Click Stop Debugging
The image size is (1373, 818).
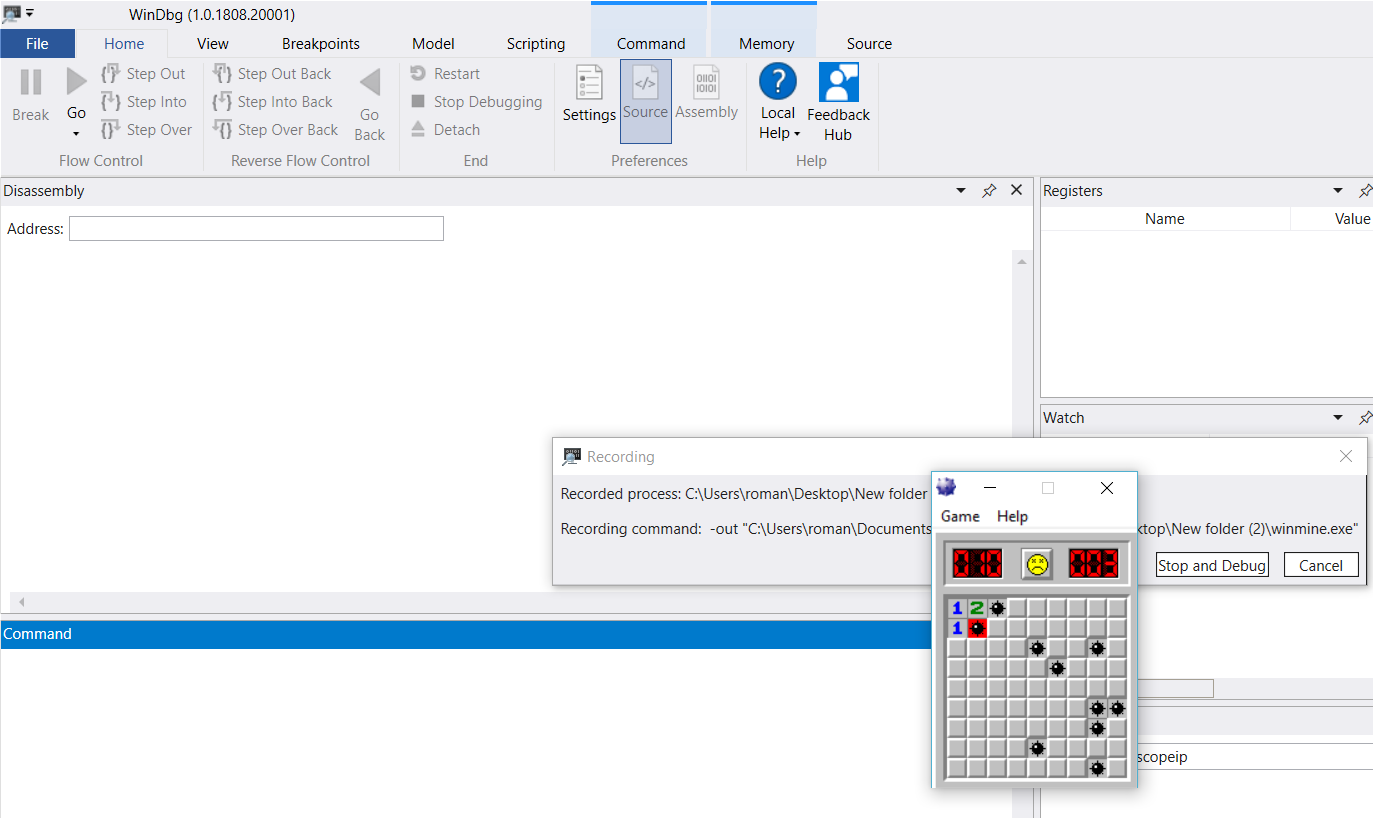pos(476,102)
